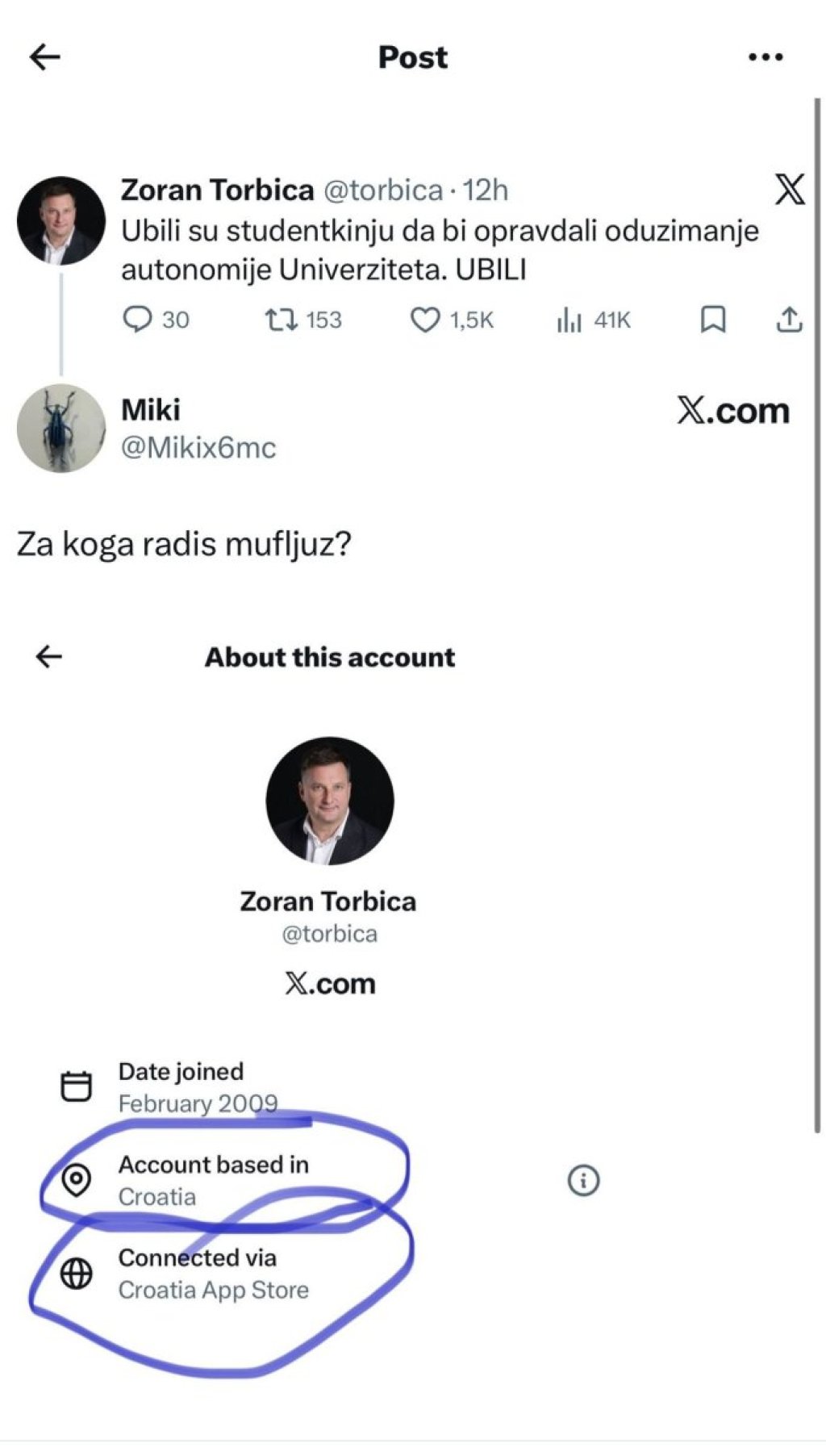This screenshot has height=1456, width=826.
Task: Like the post with 1,5K likes
Action: point(425,320)
